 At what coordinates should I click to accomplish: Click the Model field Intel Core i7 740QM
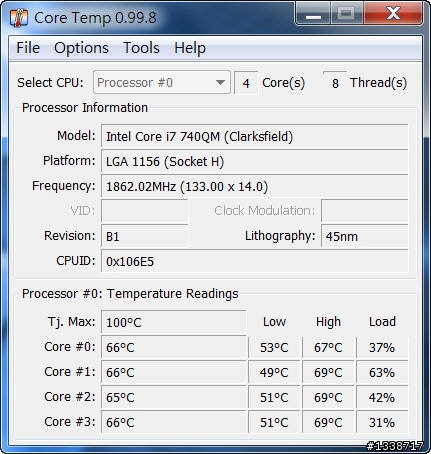coord(255,136)
